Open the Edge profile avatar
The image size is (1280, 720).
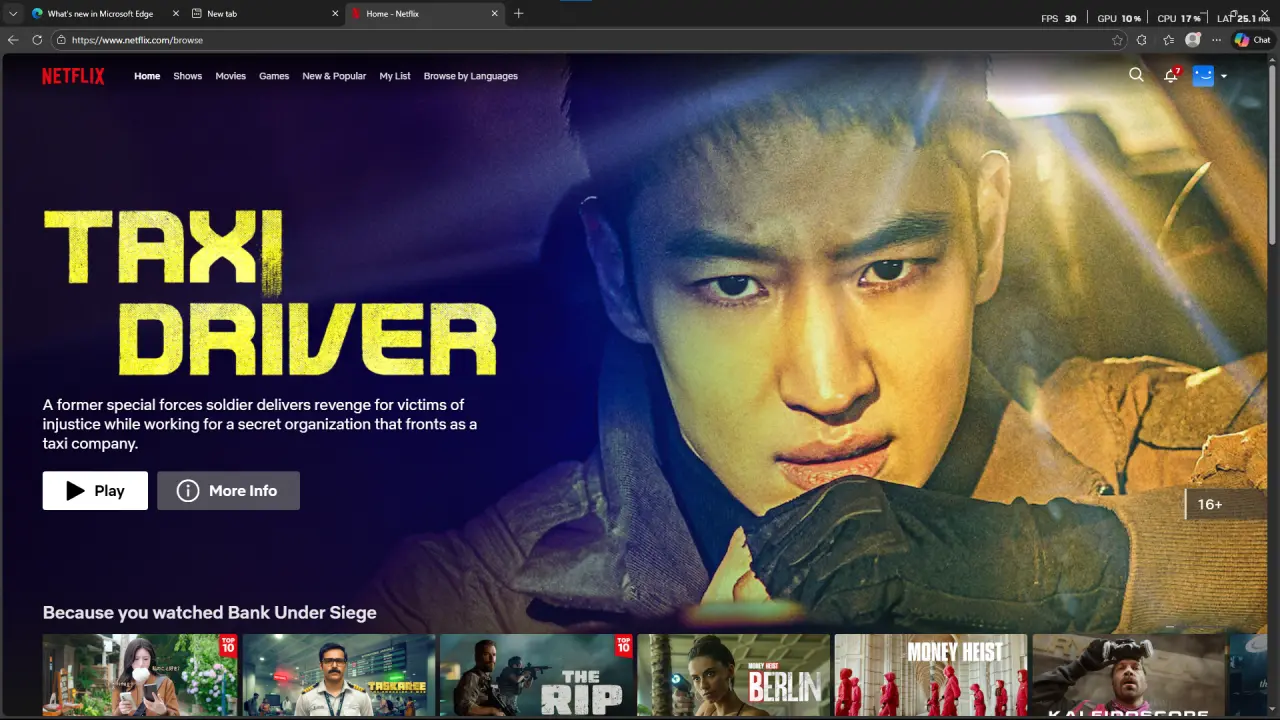click(1192, 40)
